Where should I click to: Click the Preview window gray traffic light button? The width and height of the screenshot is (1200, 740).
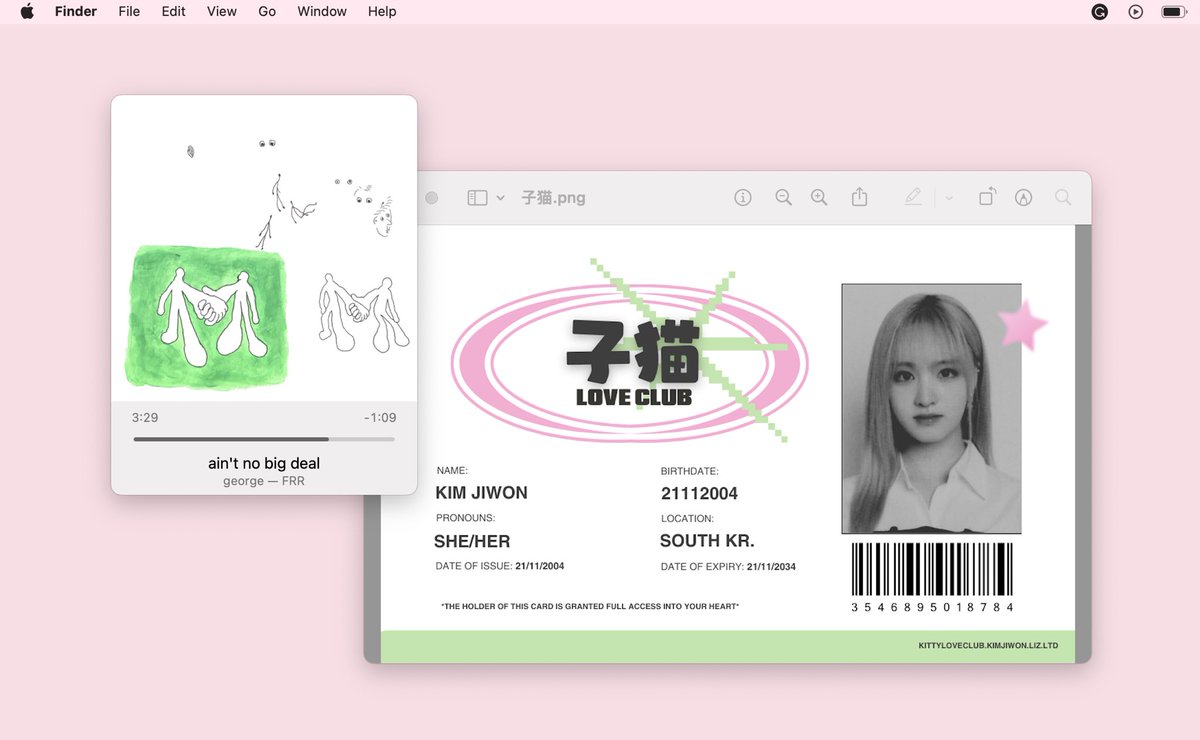point(432,198)
